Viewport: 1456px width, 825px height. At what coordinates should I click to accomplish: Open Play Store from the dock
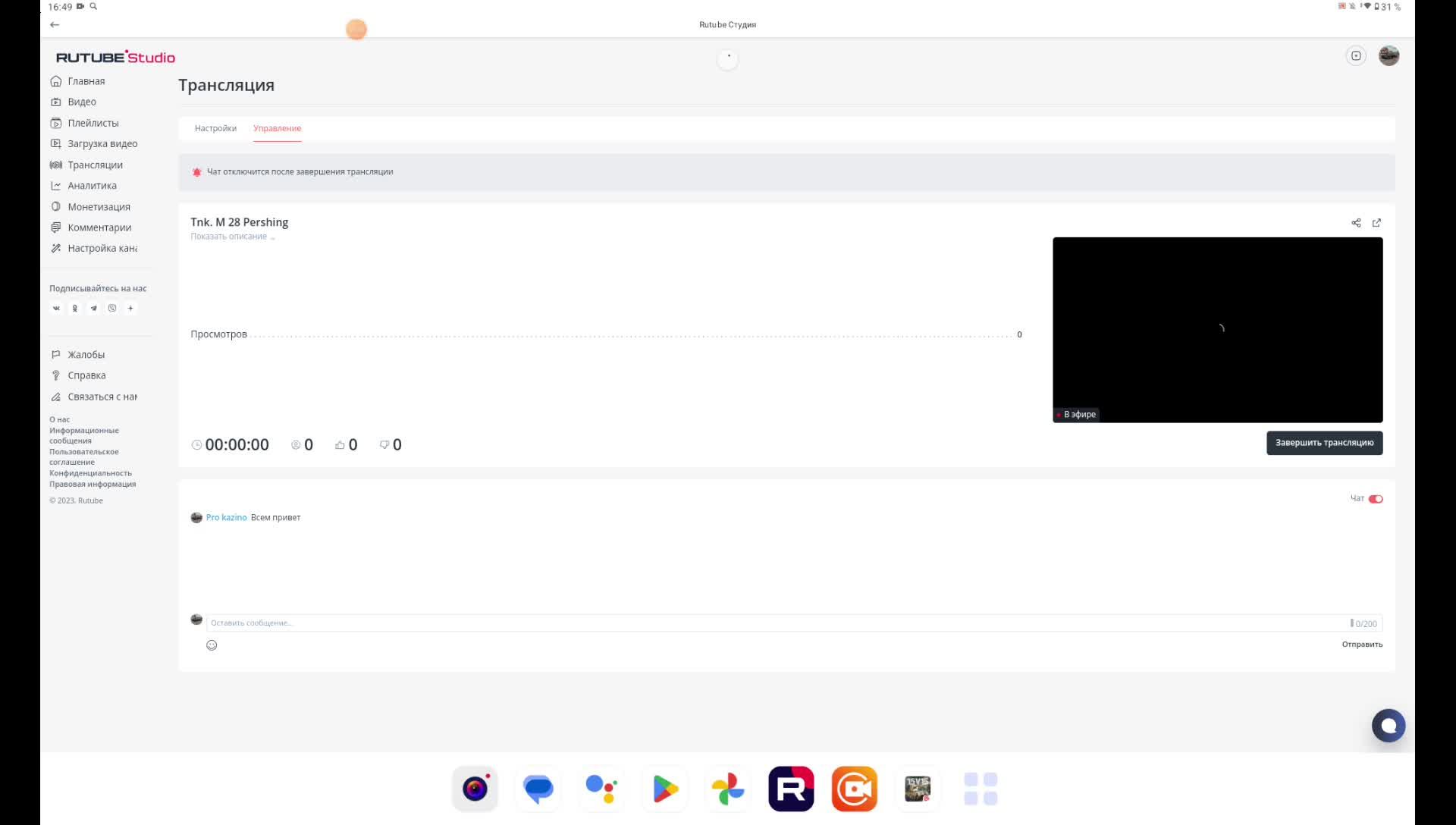coord(664,789)
